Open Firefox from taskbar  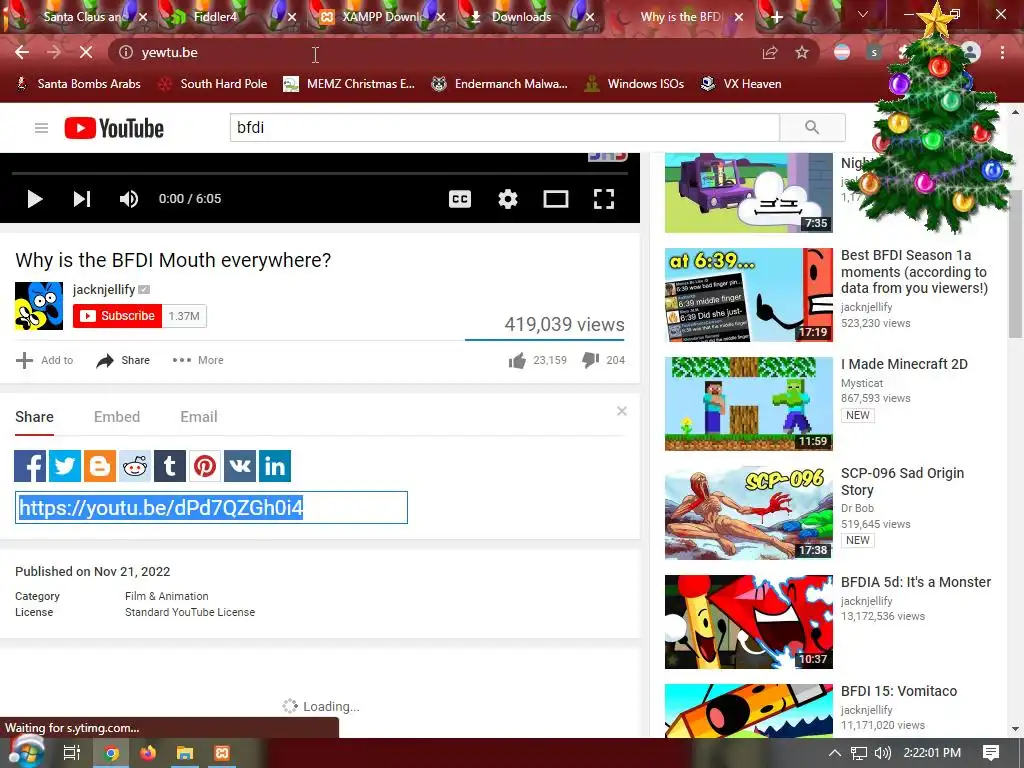coord(148,753)
